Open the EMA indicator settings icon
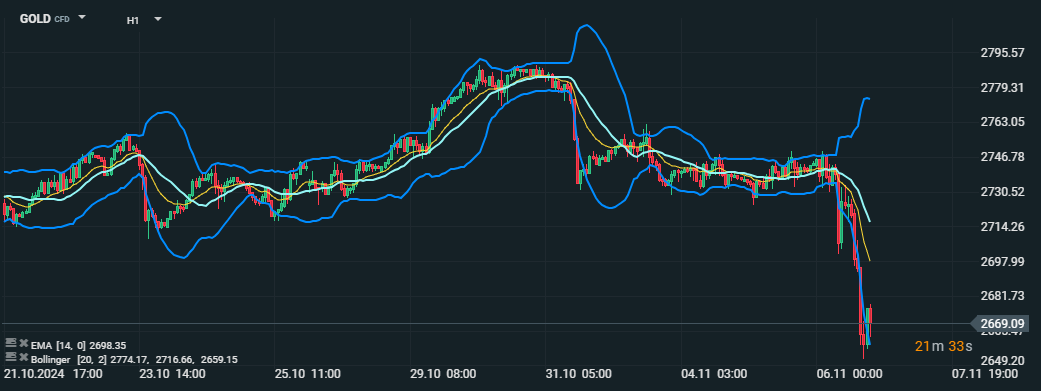This screenshot has height=391, width=1041. pyautogui.click(x=11, y=343)
